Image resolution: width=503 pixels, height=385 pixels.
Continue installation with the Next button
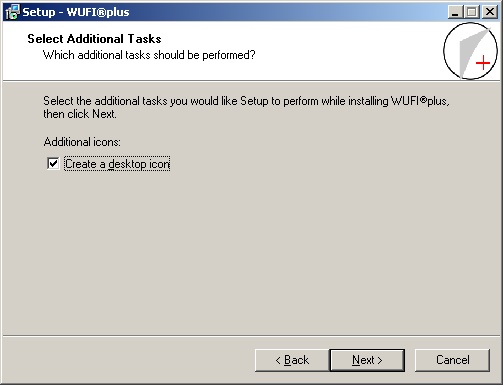click(x=367, y=360)
